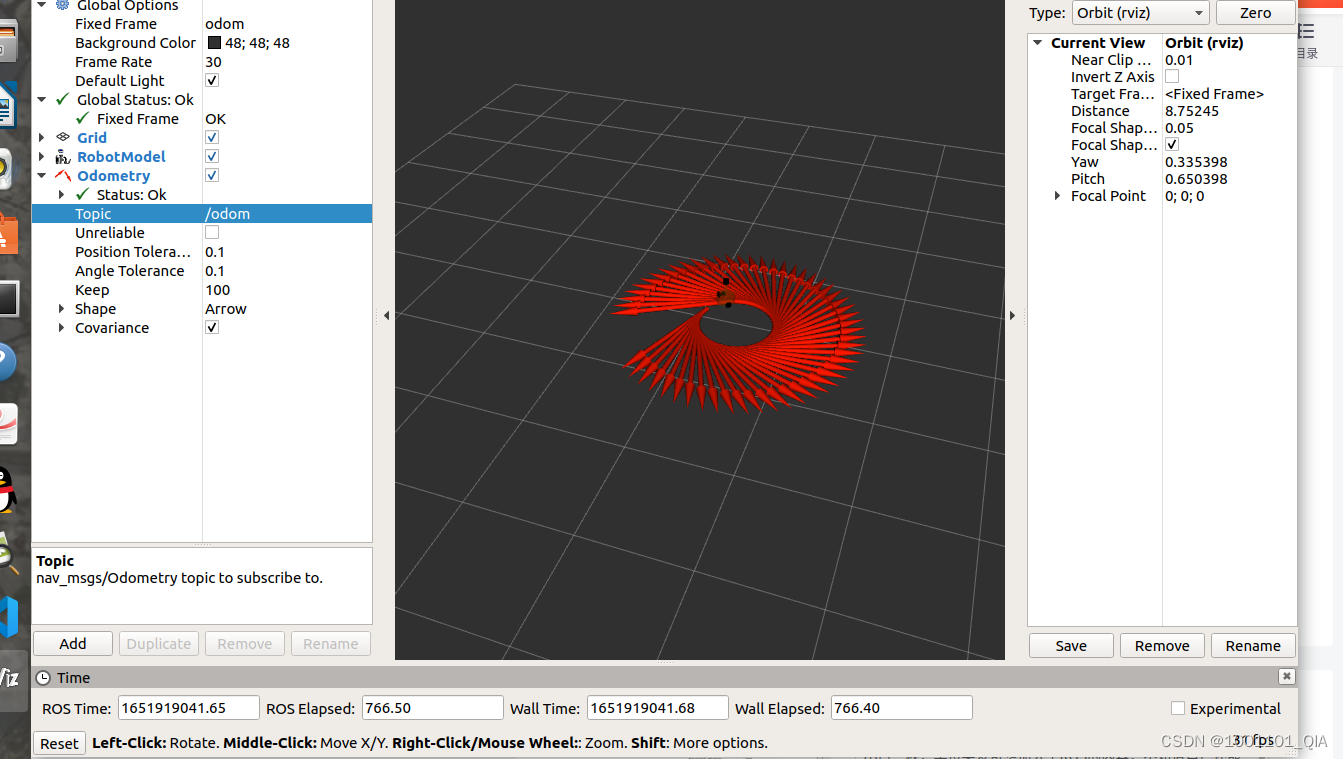
Task: Expand the Focal Point property
Action: 1058,196
